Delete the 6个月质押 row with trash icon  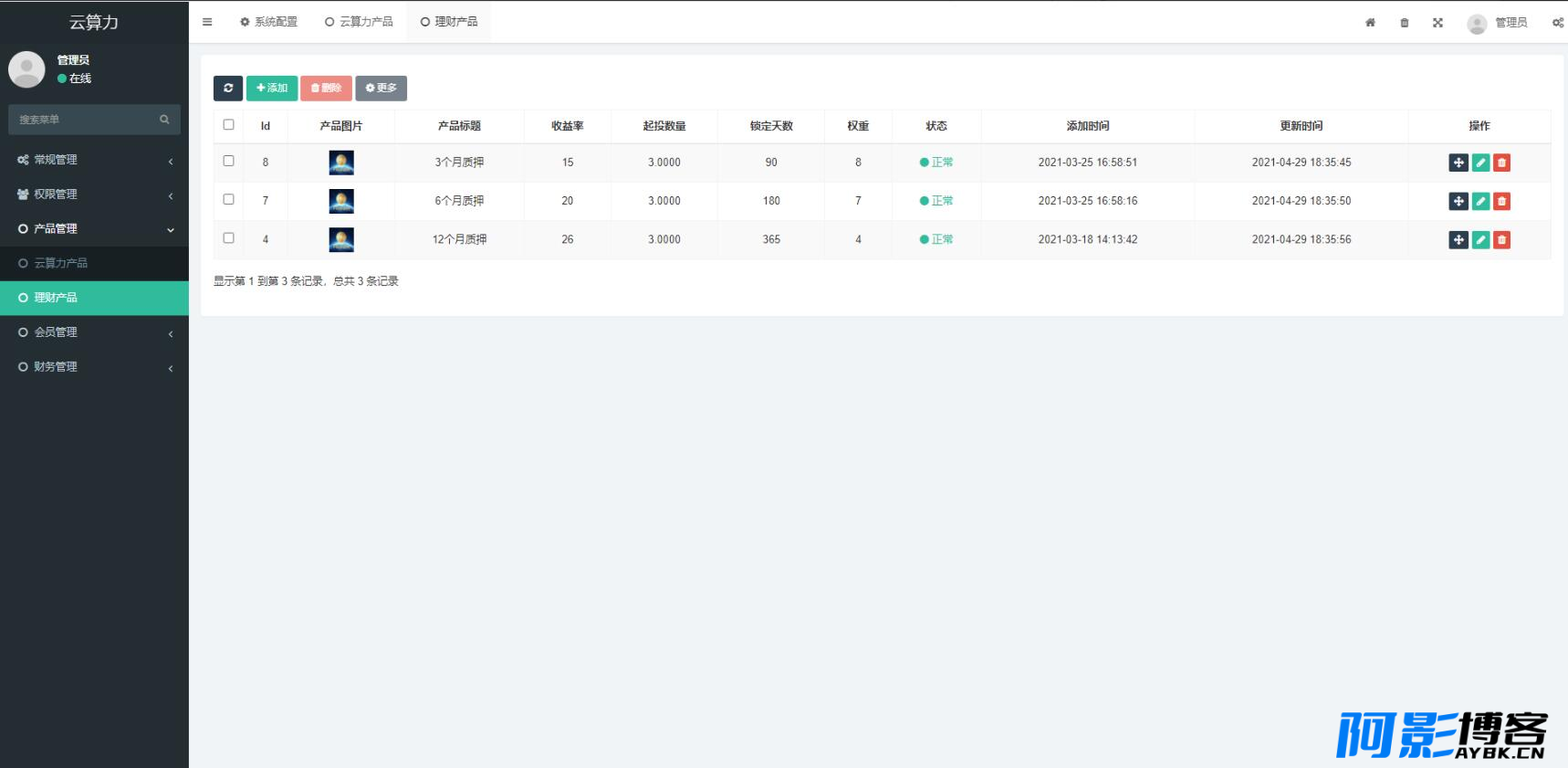tap(1501, 201)
